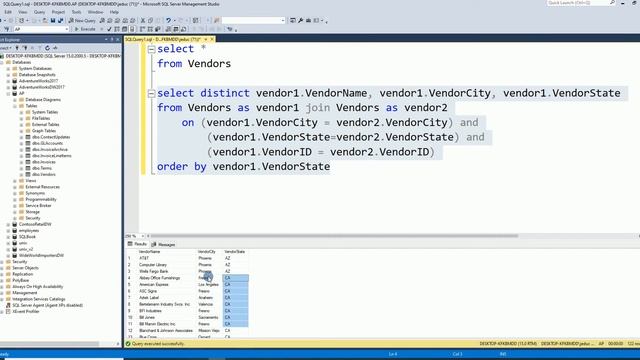Click the Execute query button

[x=85, y=29]
